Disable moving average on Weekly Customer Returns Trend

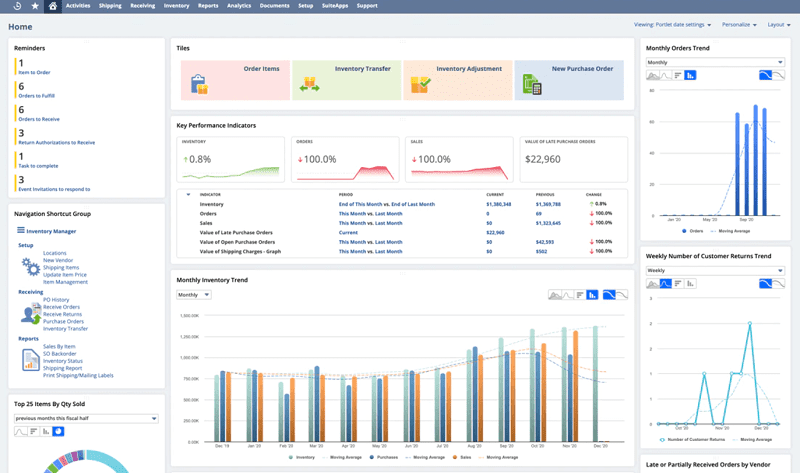click(778, 284)
